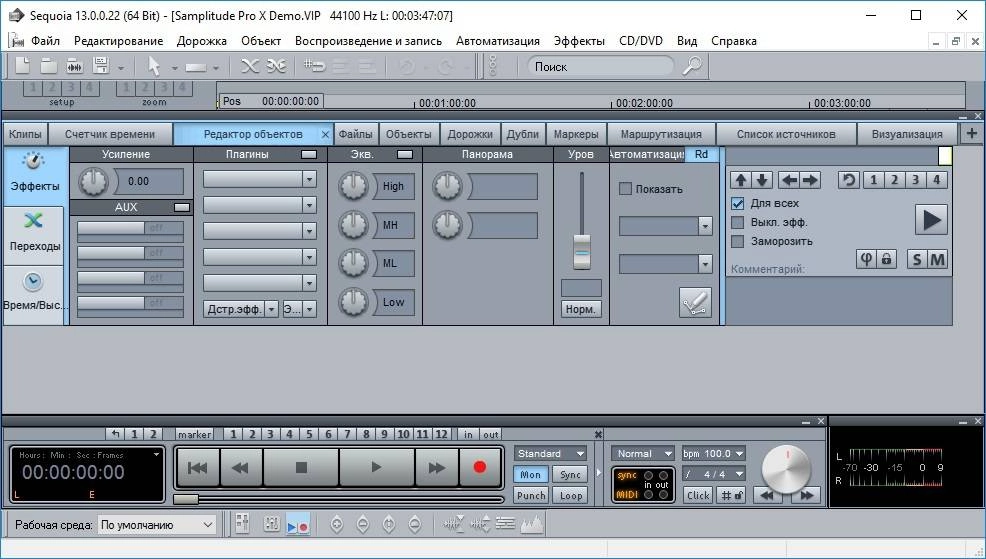The image size is (986, 559).
Task: Play the object with large play button
Action: click(x=931, y=220)
